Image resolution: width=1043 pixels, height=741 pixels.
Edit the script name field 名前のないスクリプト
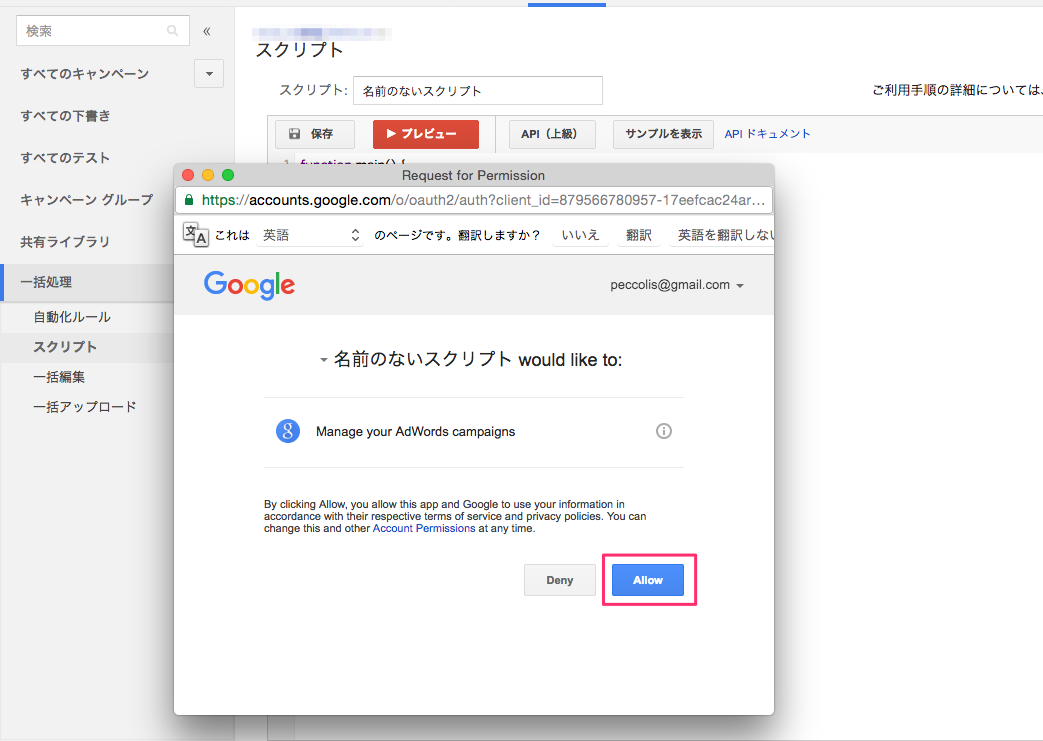(478, 90)
